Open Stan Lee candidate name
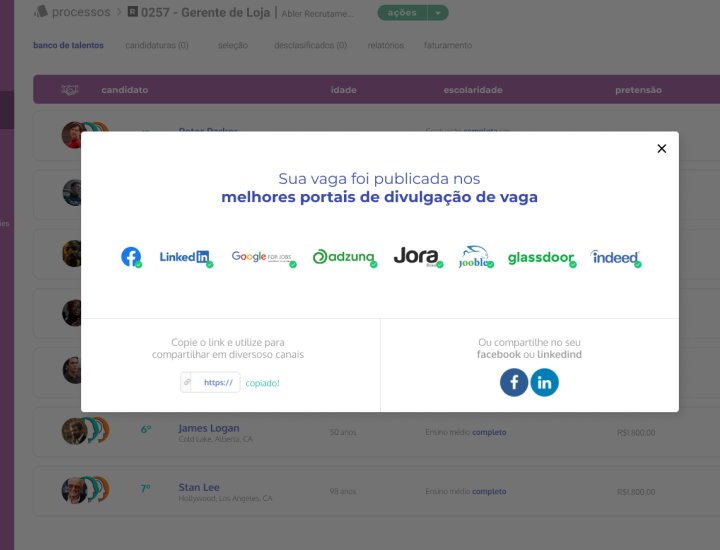 [x=199, y=487]
